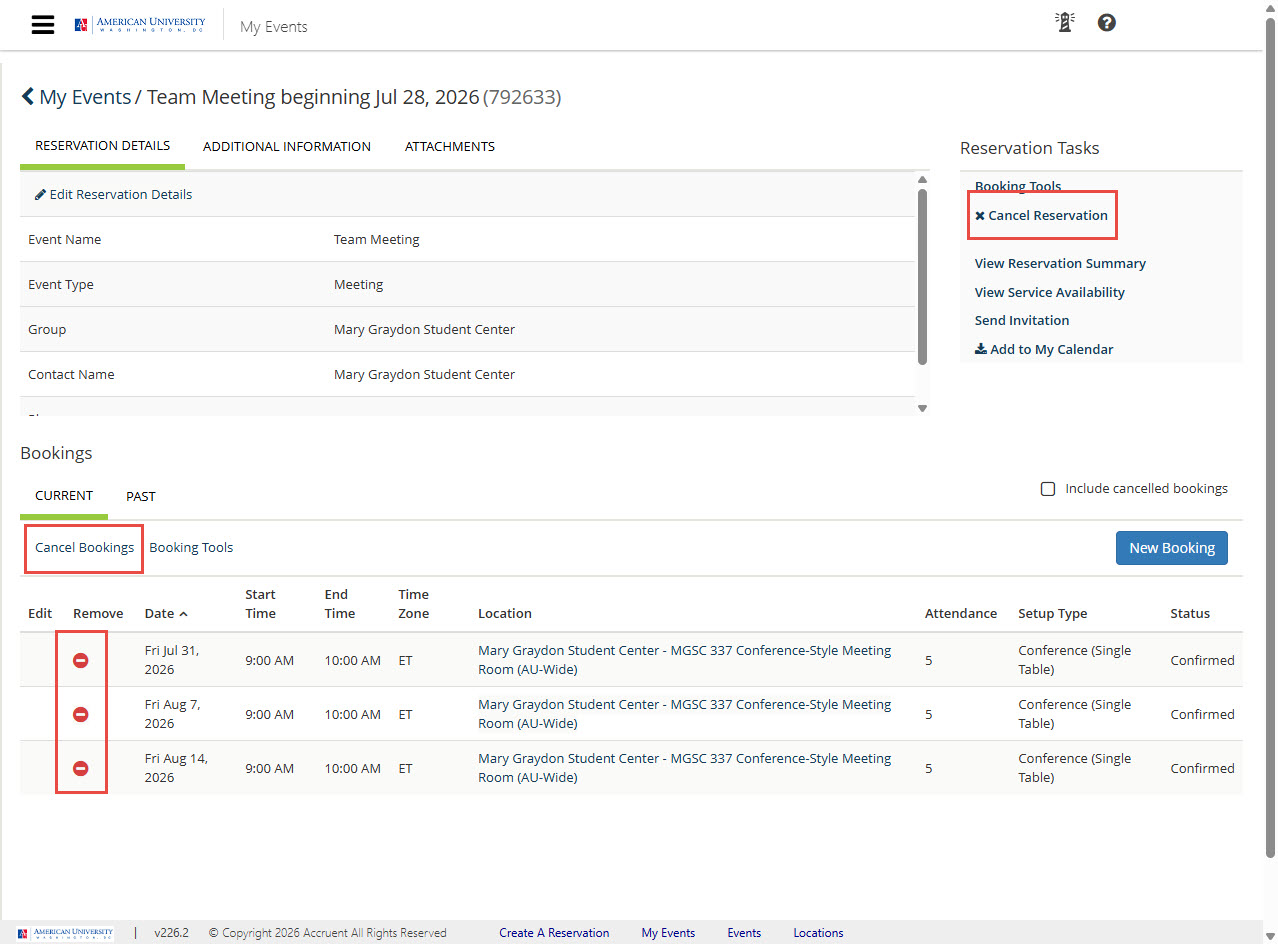Select the Event Type value Meeting
This screenshot has width=1278, height=944.
(359, 284)
